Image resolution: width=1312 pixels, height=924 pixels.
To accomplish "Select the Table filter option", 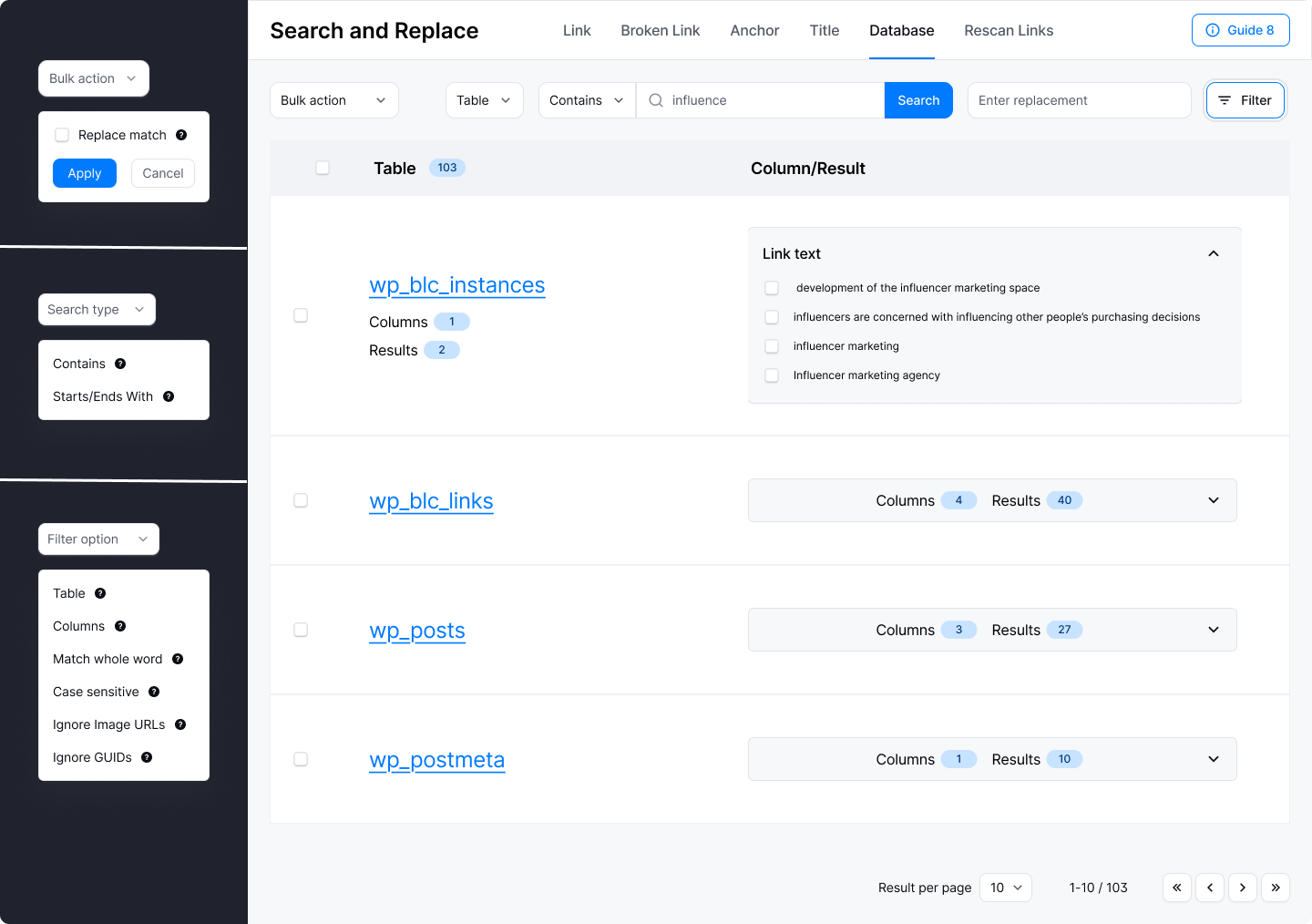I will click(x=69, y=593).
